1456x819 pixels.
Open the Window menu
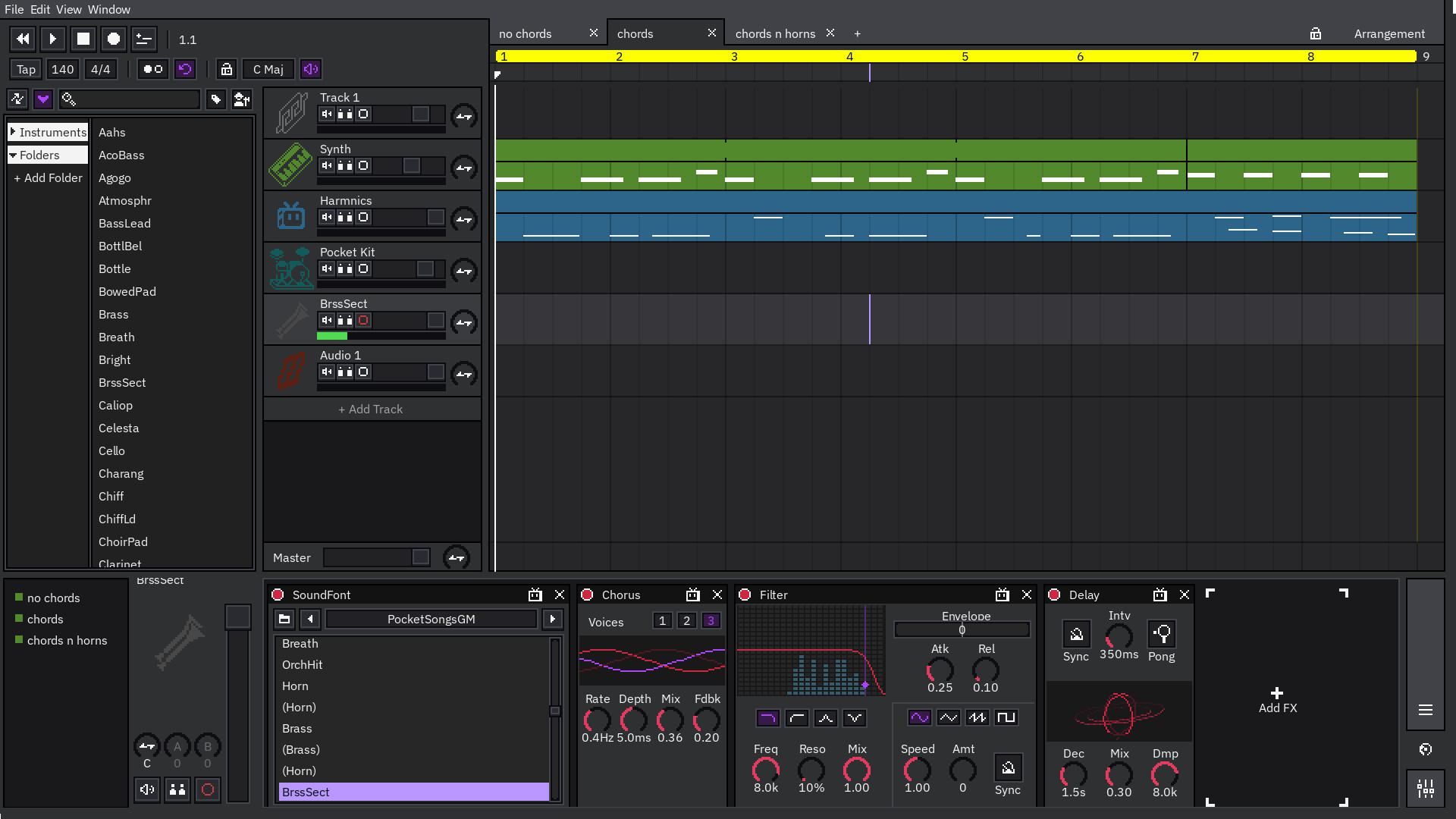[x=108, y=9]
